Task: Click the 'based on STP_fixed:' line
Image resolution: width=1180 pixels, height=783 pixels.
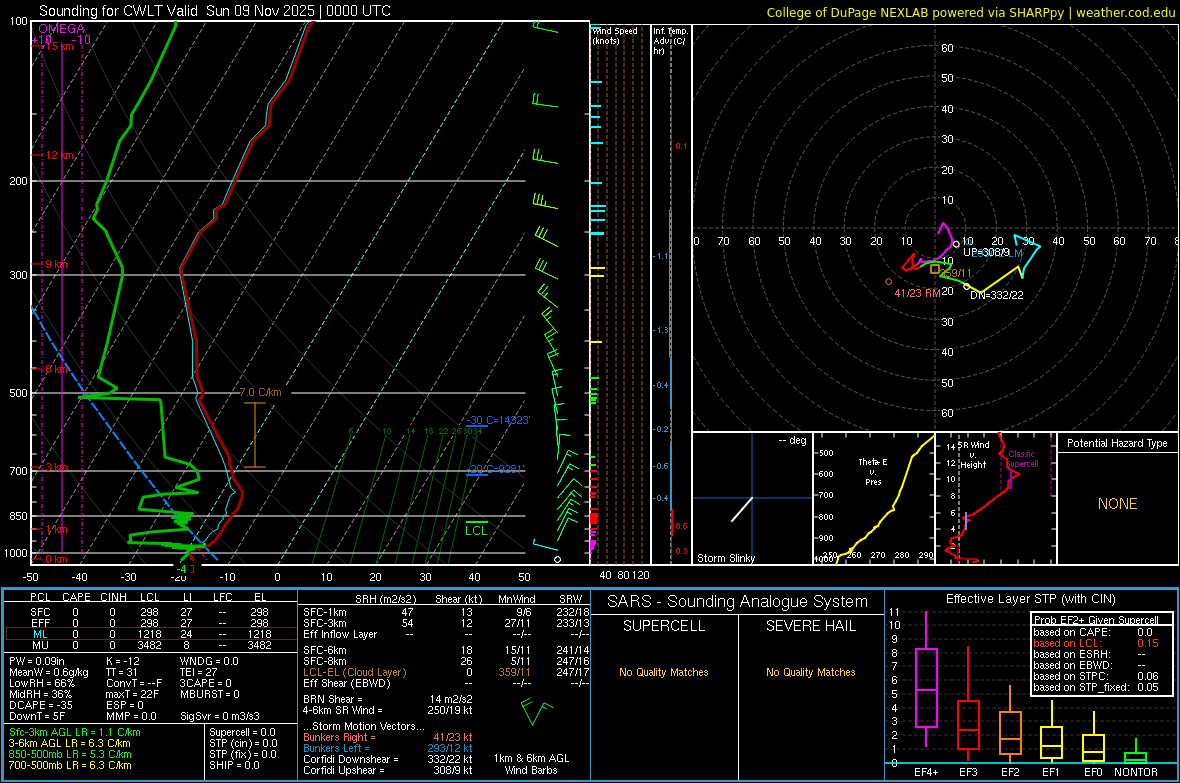Action: pos(1095,687)
